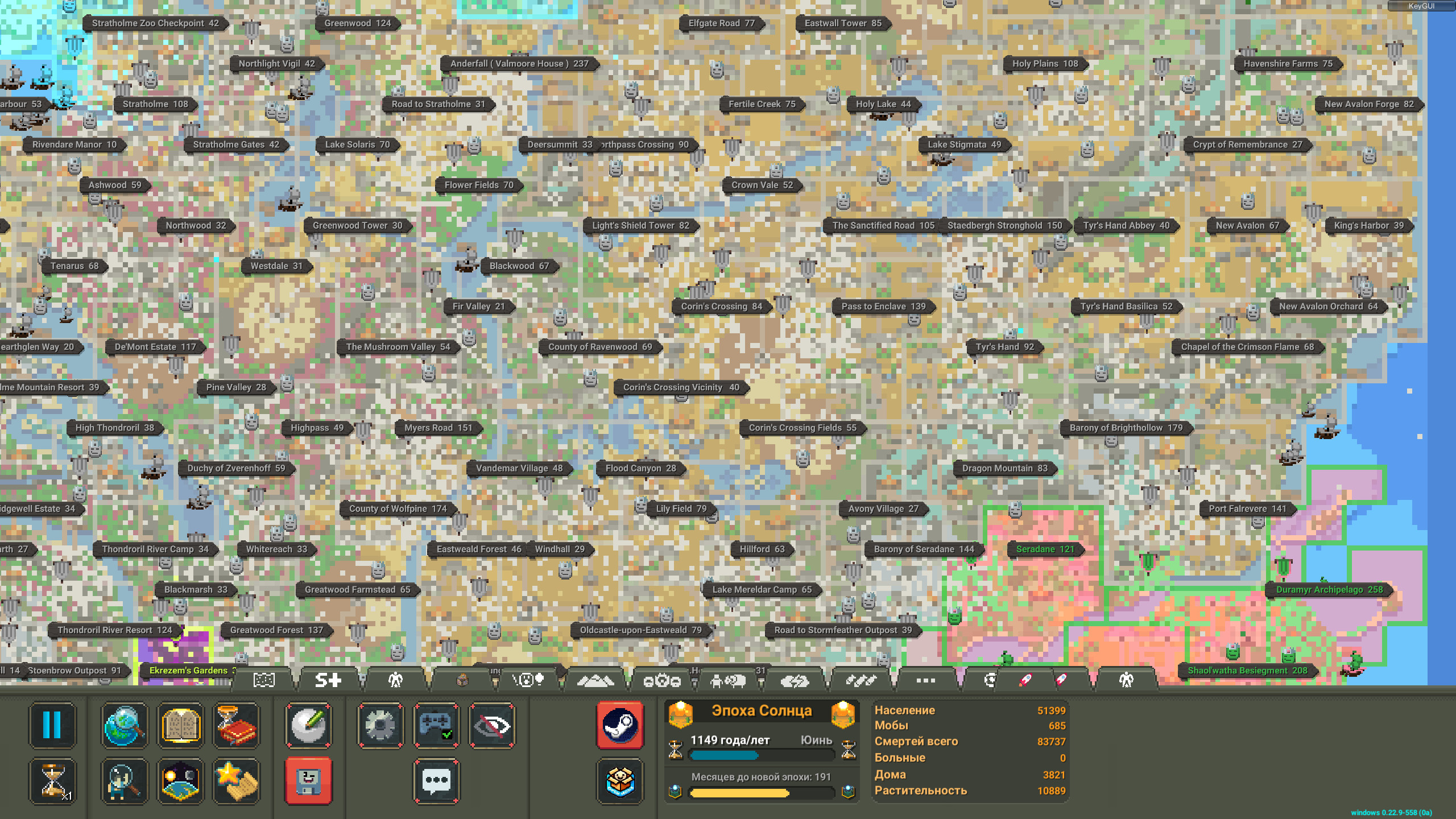Open the Steam workshop button
This screenshot has width=1456, height=819.
[620, 725]
